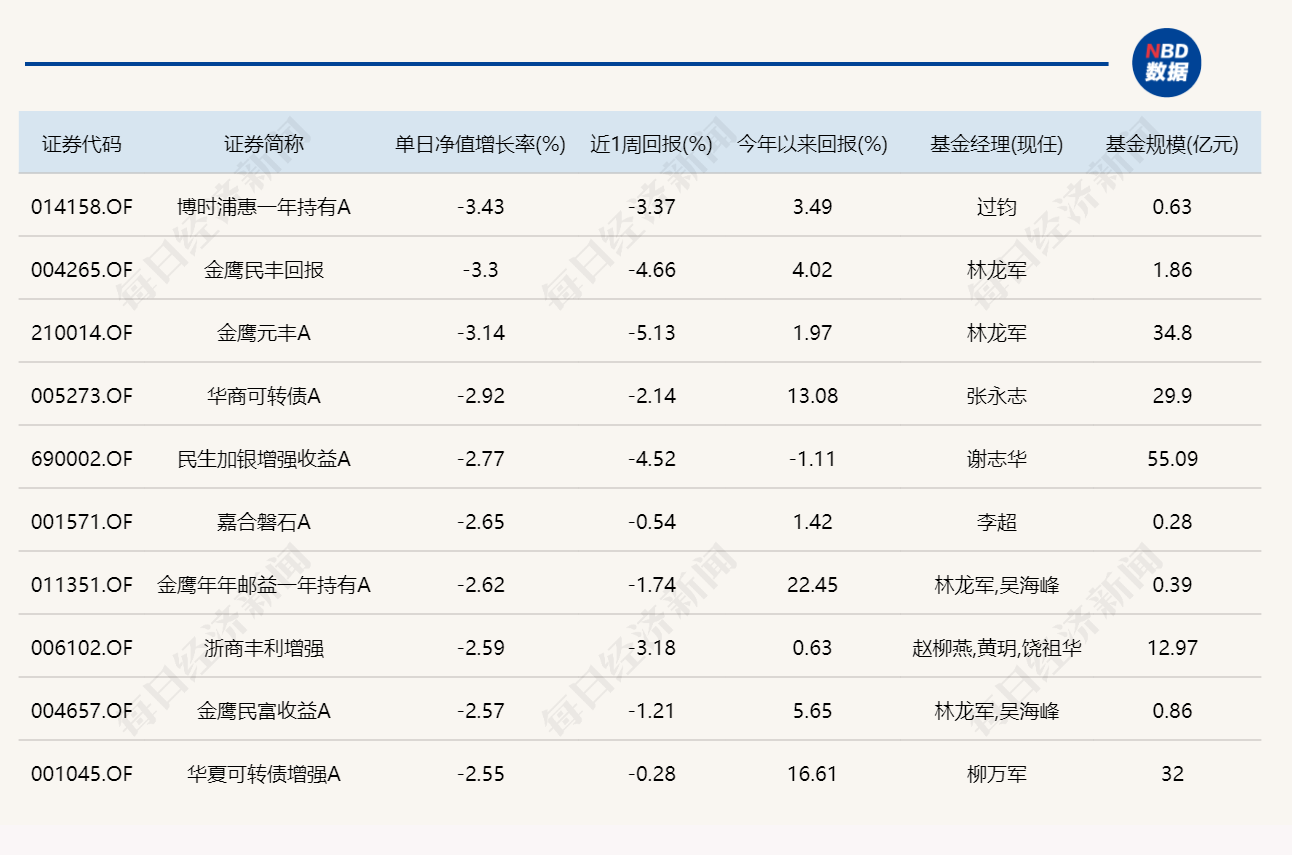
Task: Select code 014158.OF
Action: (x=82, y=207)
